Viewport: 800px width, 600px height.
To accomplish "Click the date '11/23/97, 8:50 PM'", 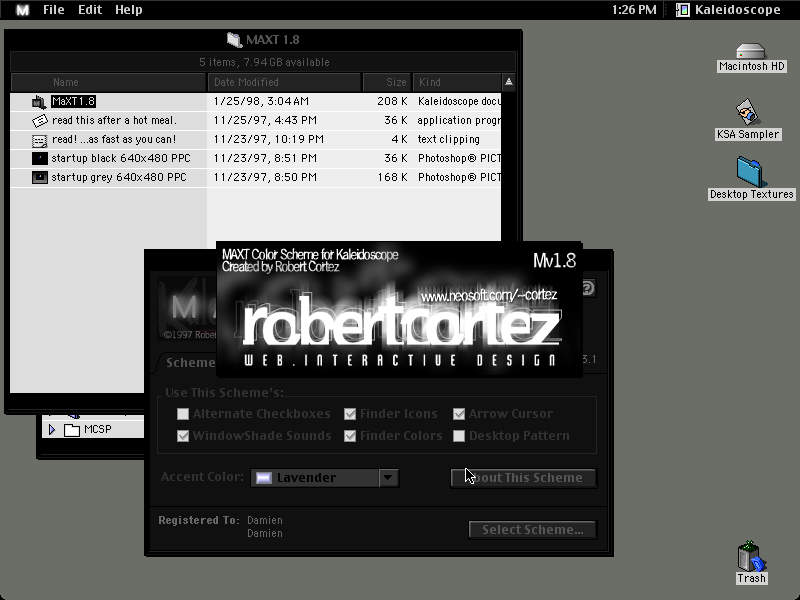I will [265, 178].
